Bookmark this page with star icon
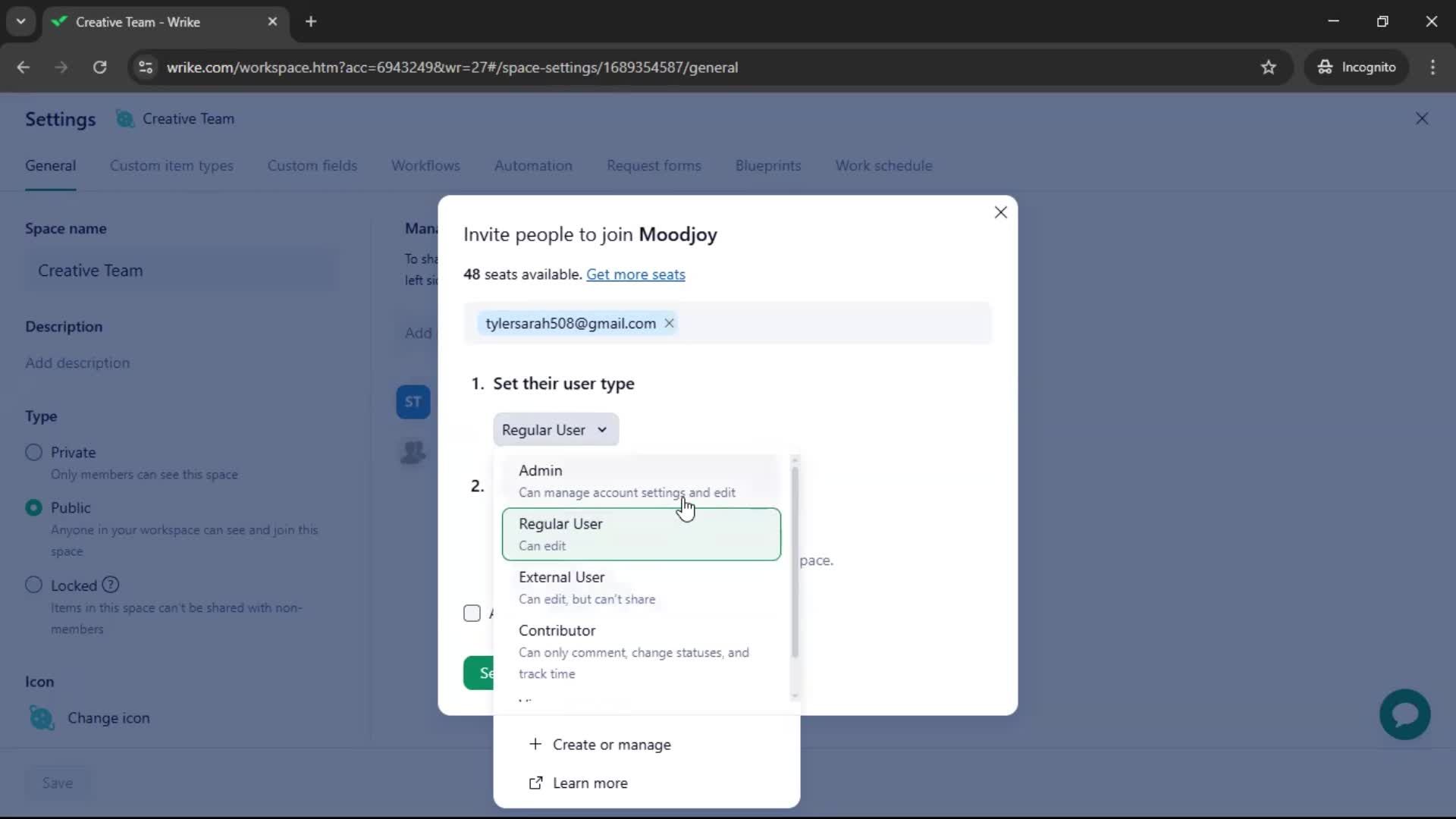1456x819 pixels. pyautogui.click(x=1268, y=67)
